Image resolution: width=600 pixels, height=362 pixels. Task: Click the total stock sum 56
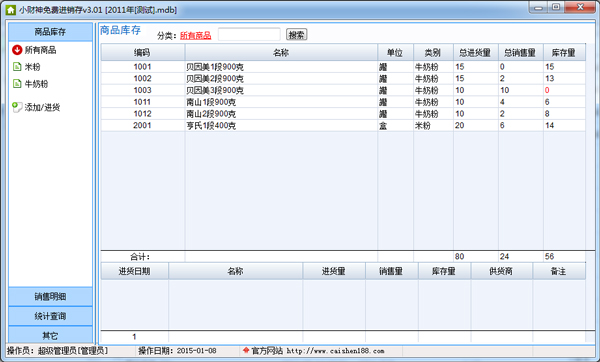coord(549,256)
